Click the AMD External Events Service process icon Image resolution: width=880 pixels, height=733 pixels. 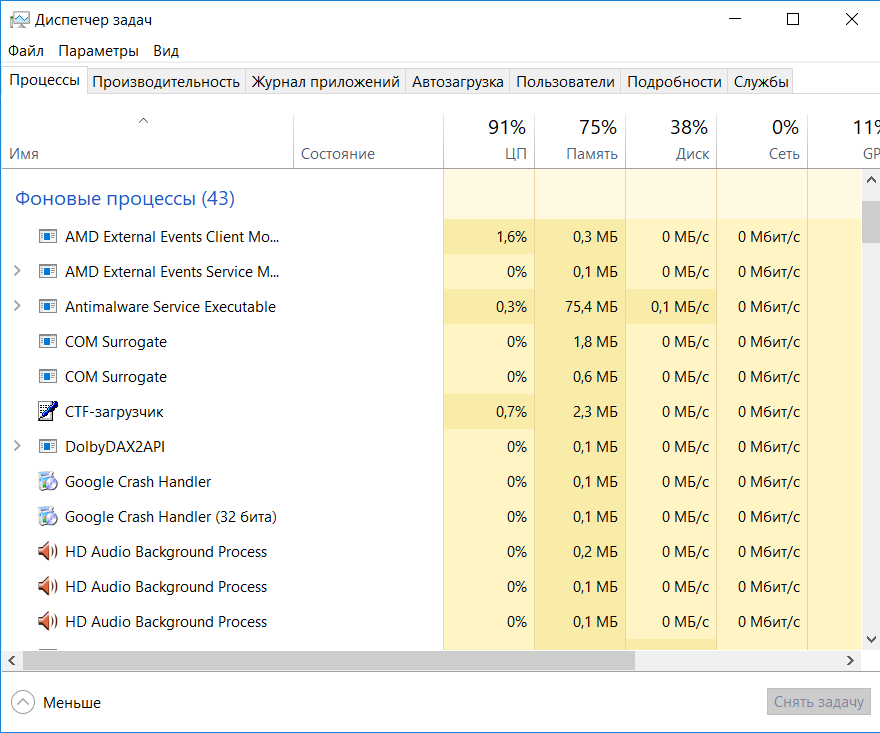[48, 272]
